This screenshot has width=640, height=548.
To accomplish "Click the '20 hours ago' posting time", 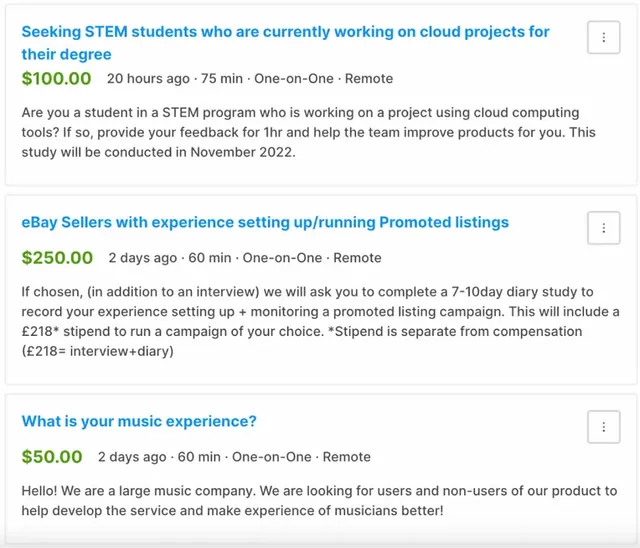I will tap(148, 79).
